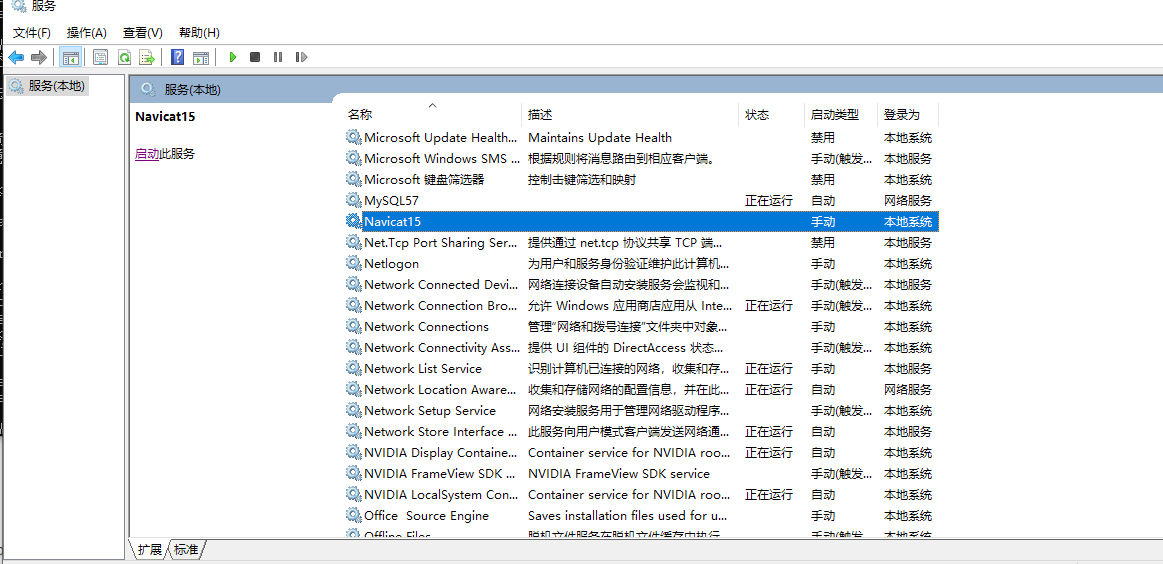
Task: Switch to the 扩展 tab
Action: point(150,549)
